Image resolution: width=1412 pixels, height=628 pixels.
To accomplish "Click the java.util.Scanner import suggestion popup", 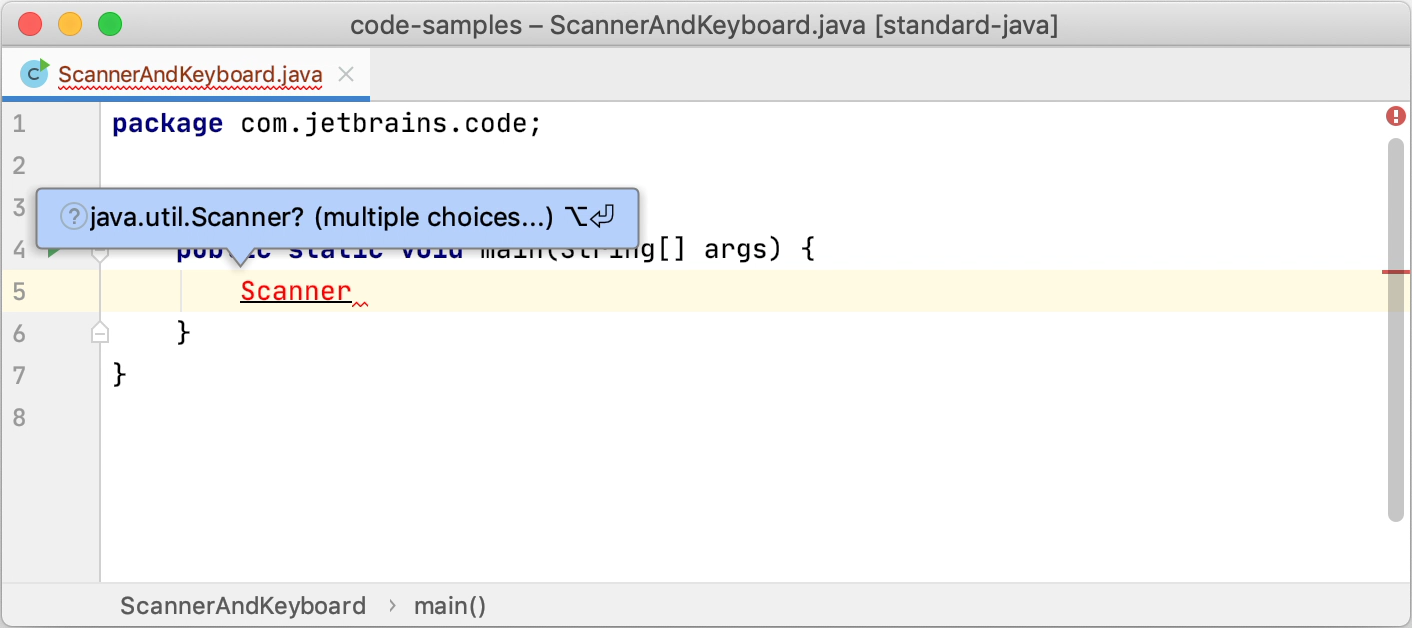I will 338,217.
